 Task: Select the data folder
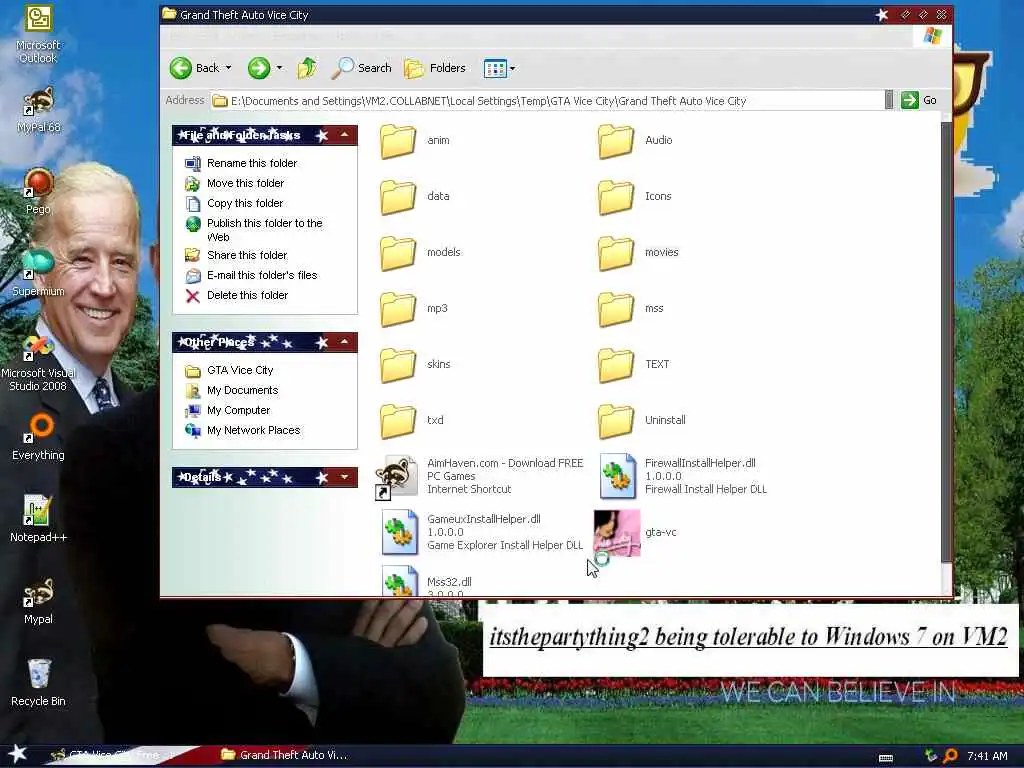click(x=414, y=197)
